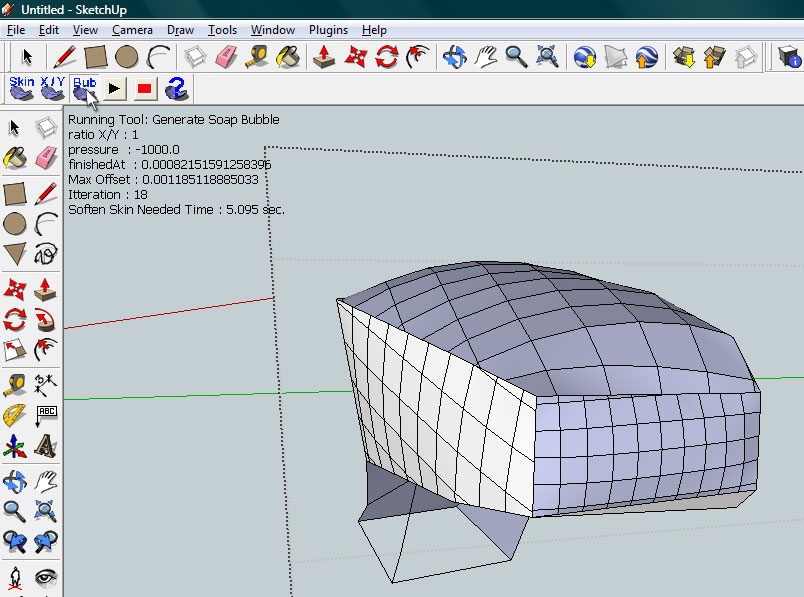
Task: Select the Polygon tool in left toolbar
Action: (x=15, y=253)
